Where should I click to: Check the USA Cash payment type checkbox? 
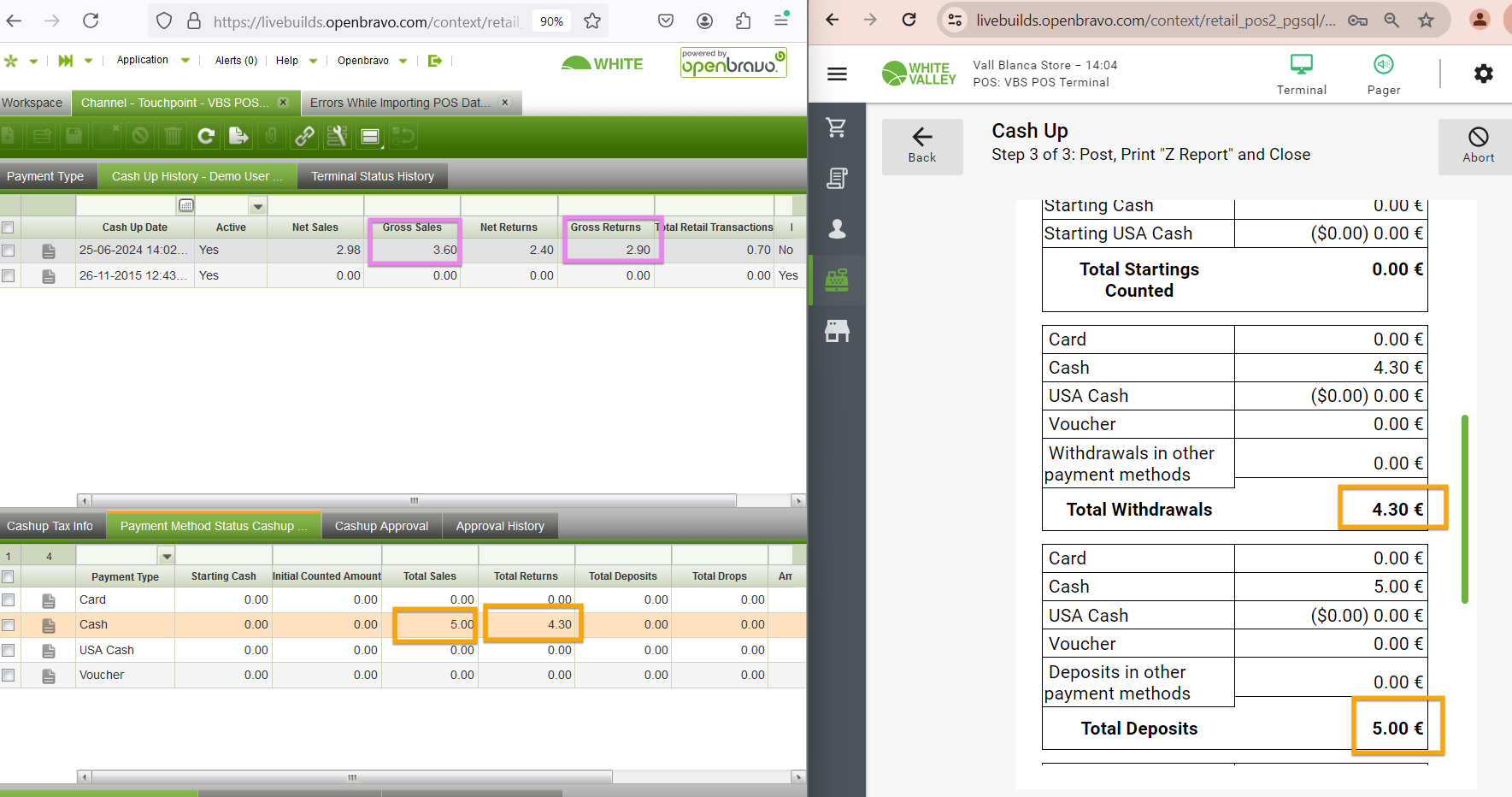click(9, 650)
